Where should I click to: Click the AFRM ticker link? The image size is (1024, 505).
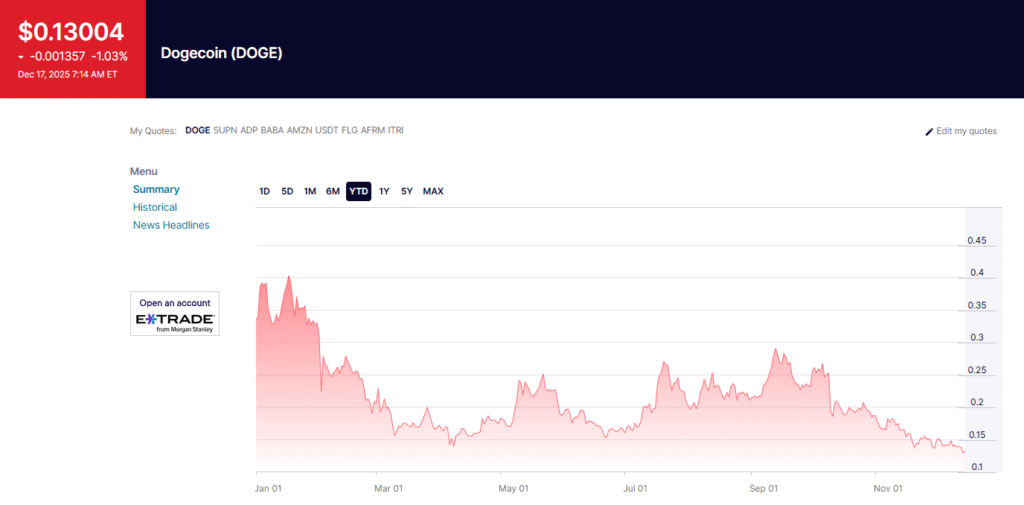coord(372,130)
